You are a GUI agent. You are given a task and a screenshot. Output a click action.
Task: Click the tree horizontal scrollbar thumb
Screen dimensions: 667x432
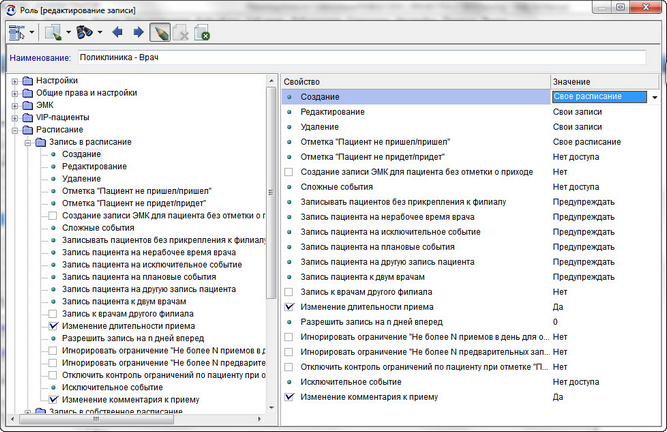[x=96, y=419]
